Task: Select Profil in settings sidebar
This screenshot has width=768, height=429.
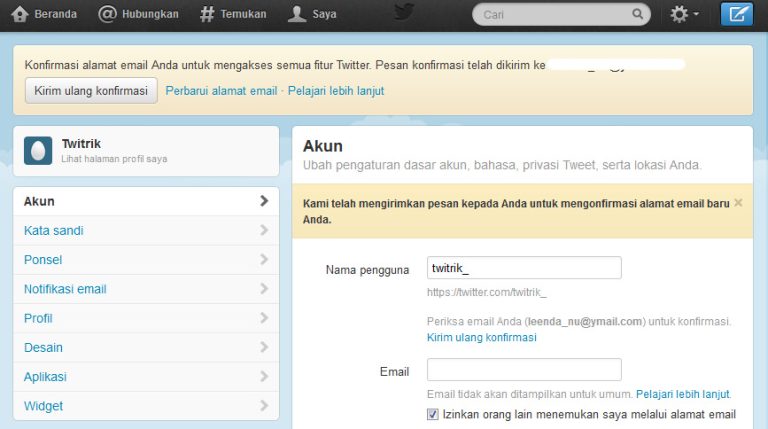Action: (x=146, y=318)
